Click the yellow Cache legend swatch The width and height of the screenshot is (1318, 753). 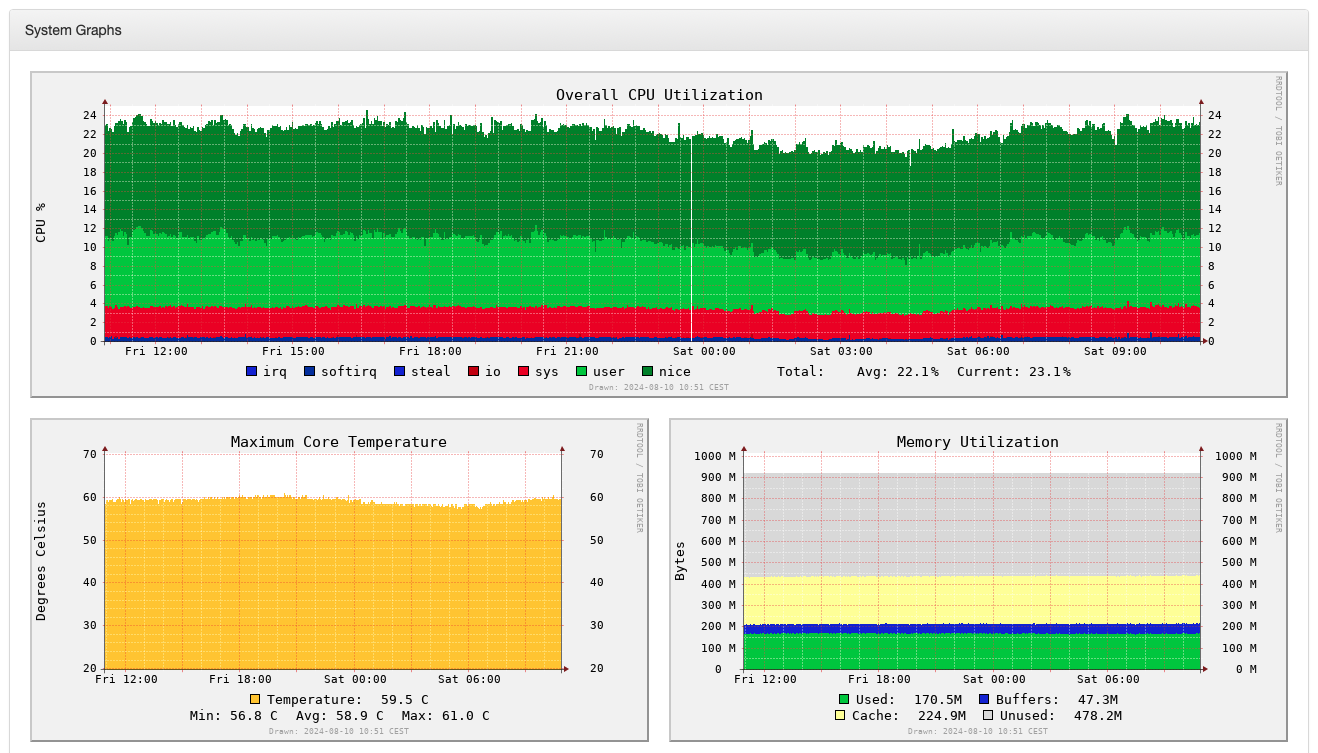(840, 715)
